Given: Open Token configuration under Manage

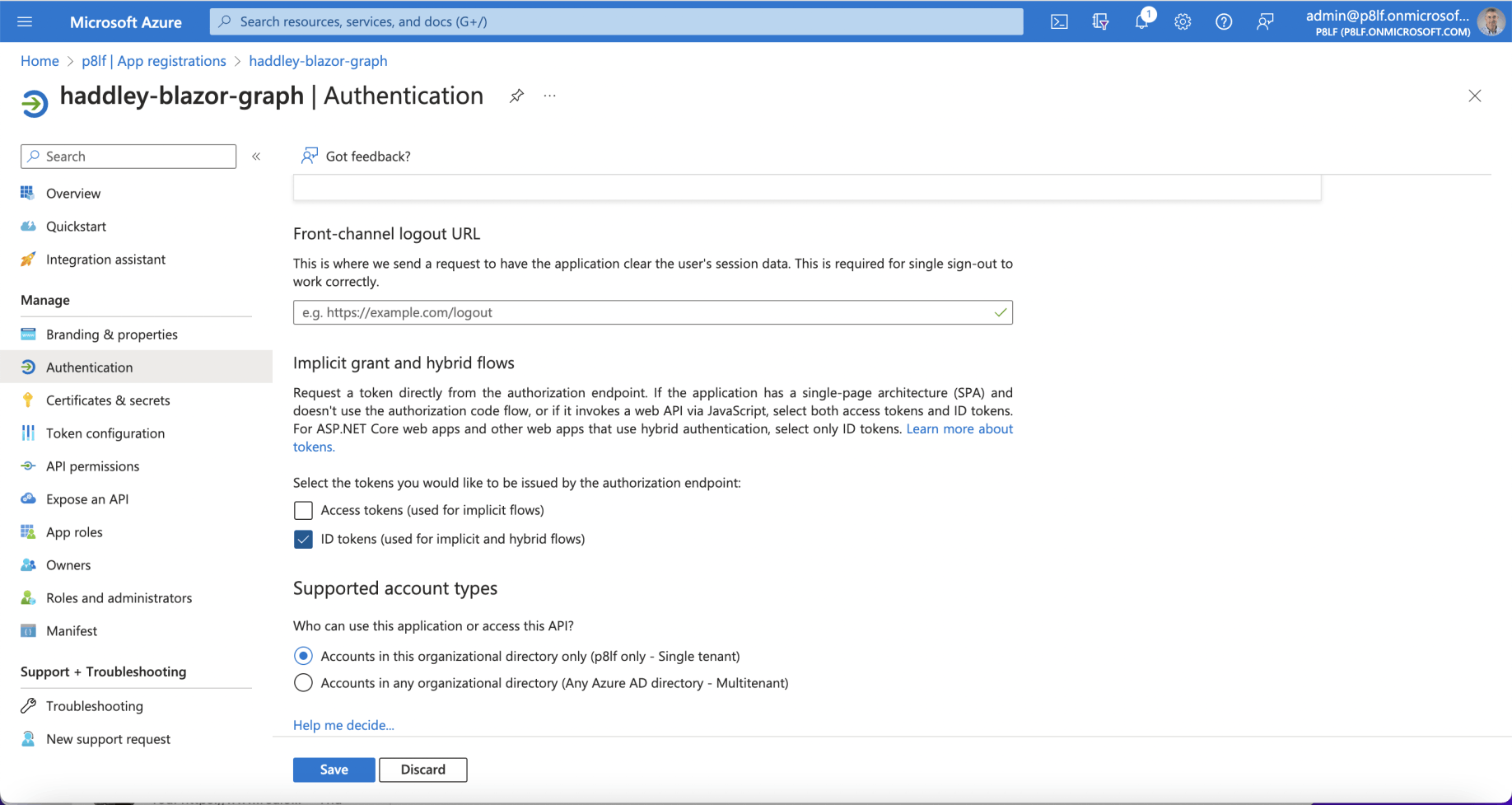Looking at the screenshot, I should [x=105, y=433].
